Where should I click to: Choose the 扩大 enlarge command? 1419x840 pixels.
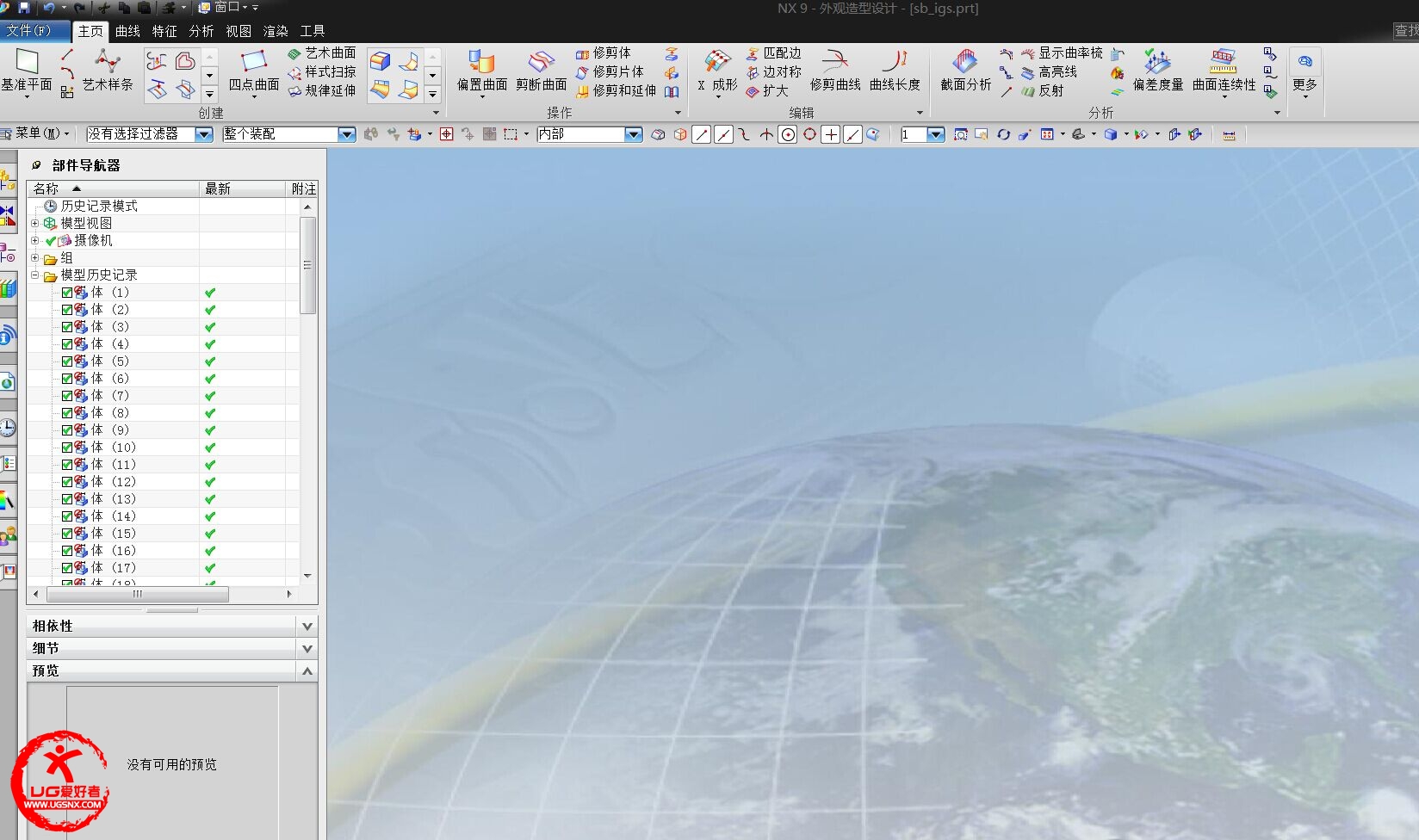point(767,90)
